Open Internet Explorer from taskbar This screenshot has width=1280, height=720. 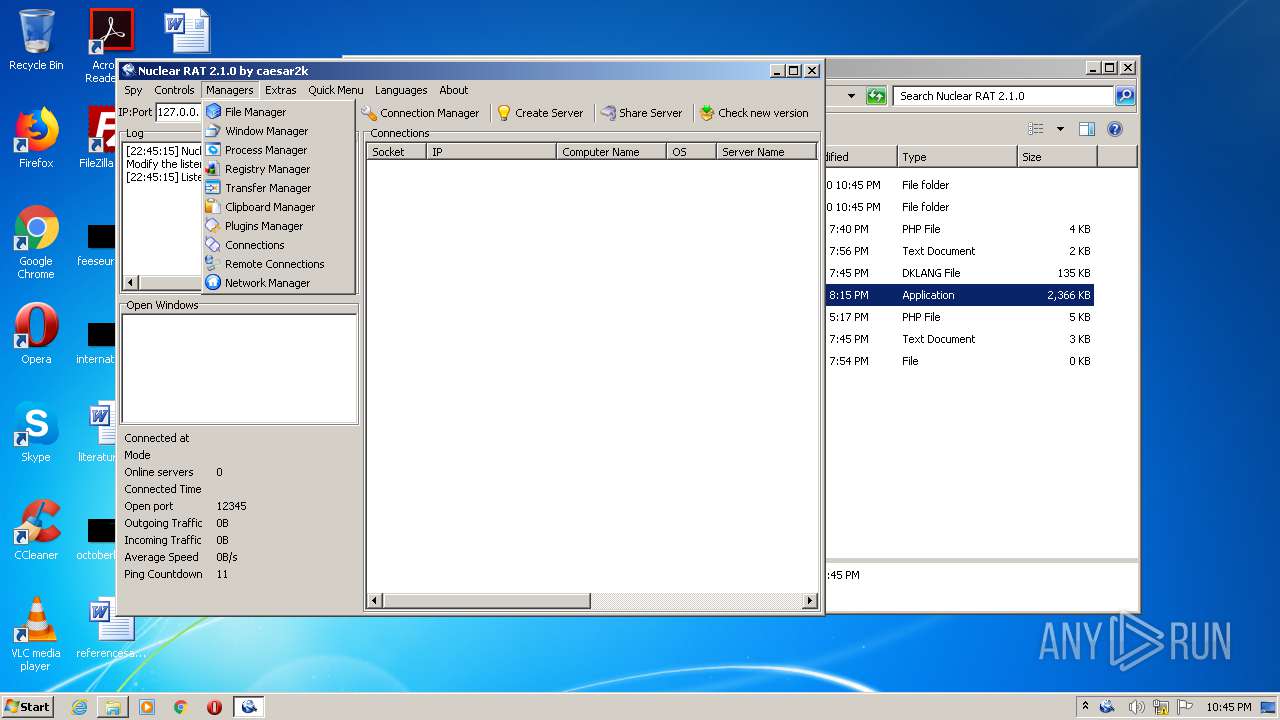(79, 707)
